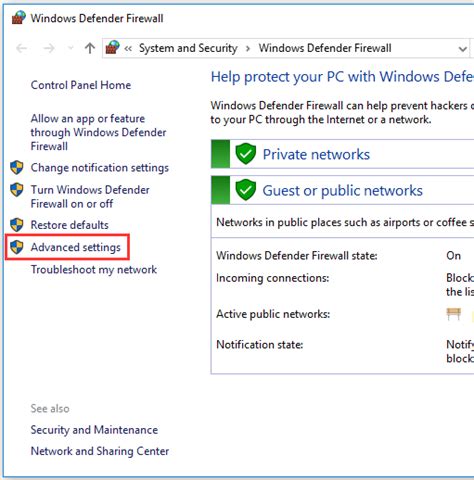474x480 pixels.
Task: Expand the chevron after System and Security
Action: [x=248, y=49]
